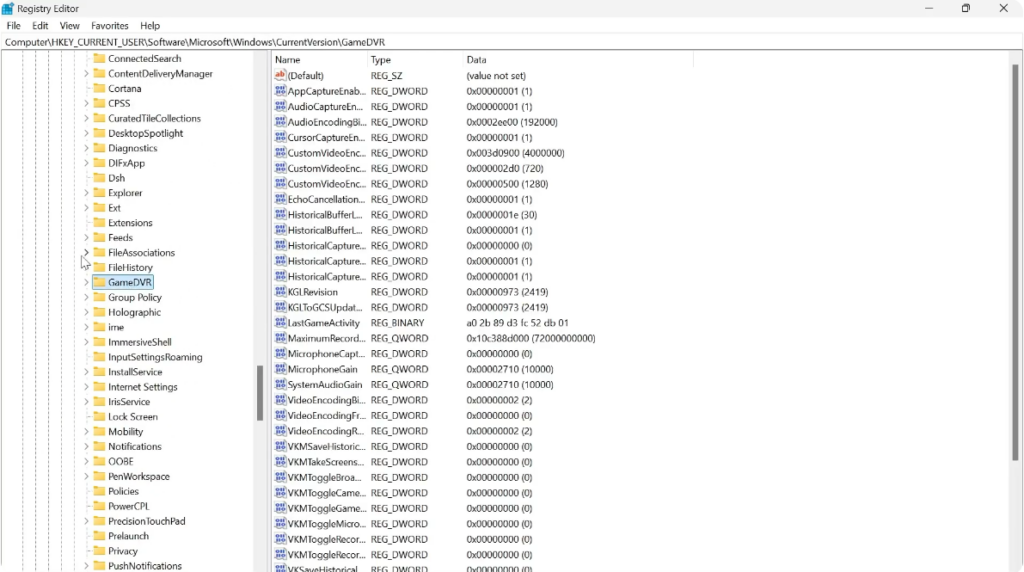
Task: Select the PrecisionTouchPad tree key
Action: (147, 521)
